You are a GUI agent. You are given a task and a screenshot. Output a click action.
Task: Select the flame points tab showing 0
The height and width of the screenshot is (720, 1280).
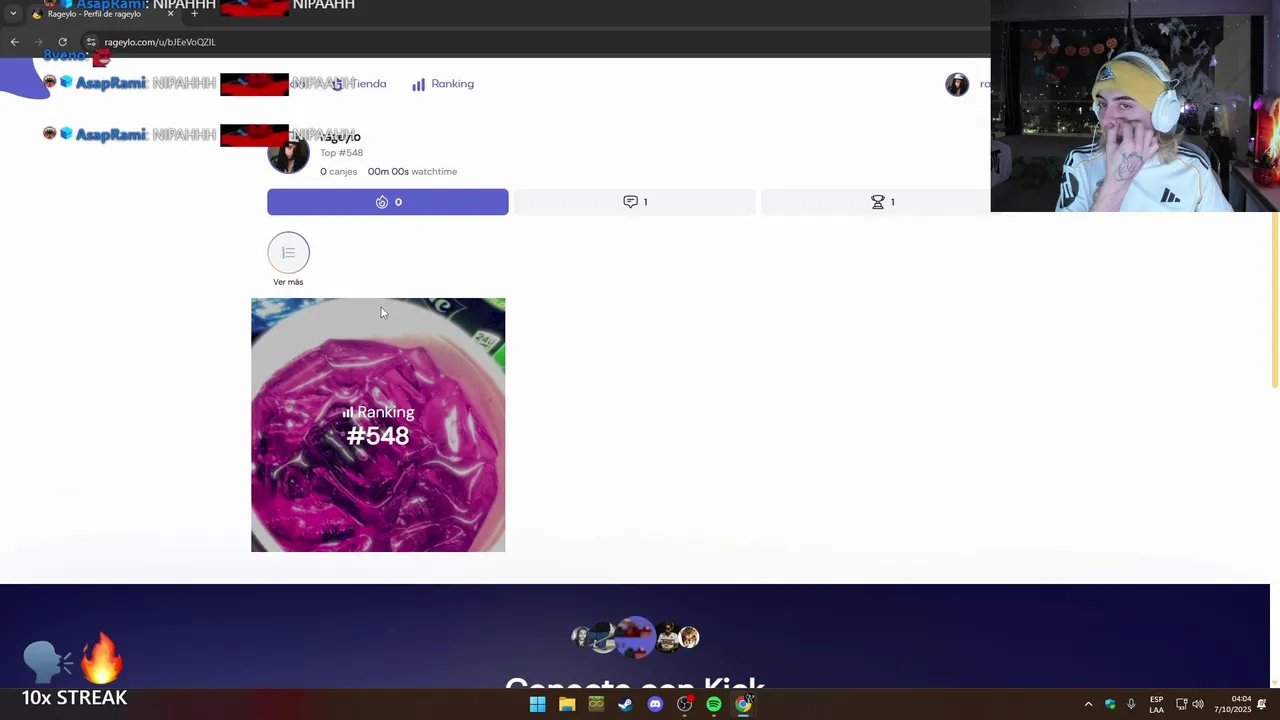(x=387, y=202)
